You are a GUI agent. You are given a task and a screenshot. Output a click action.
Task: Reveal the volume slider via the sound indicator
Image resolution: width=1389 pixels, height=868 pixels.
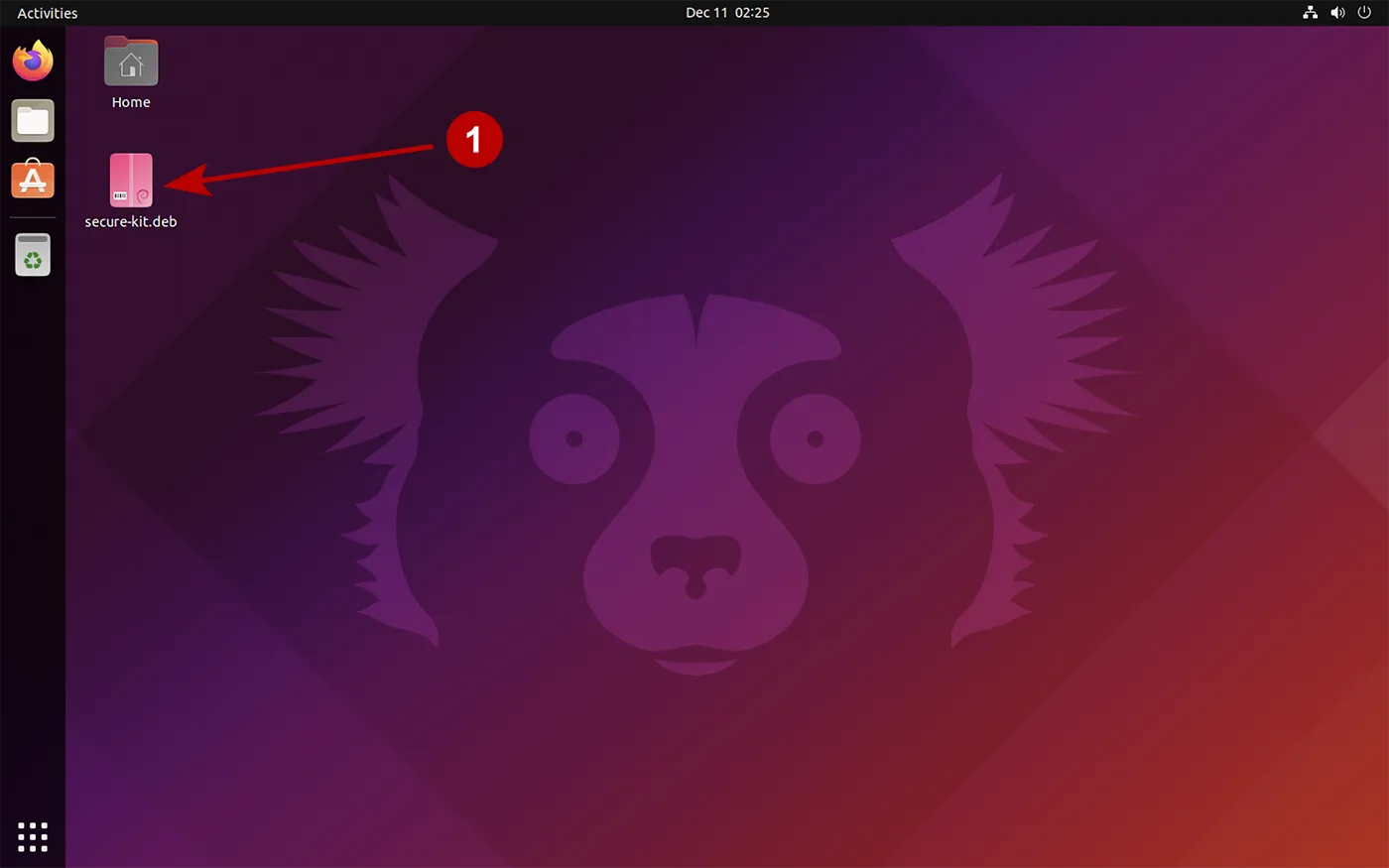1337,12
